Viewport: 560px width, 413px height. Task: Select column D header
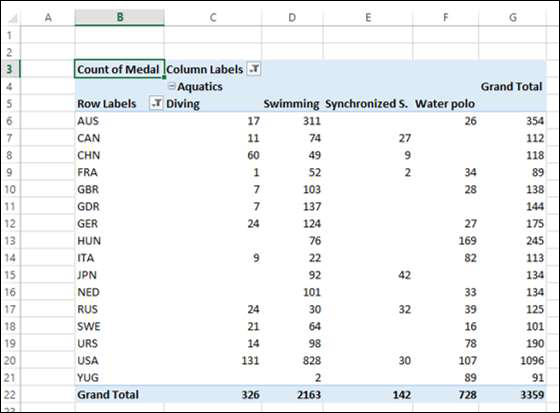click(x=292, y=17)
